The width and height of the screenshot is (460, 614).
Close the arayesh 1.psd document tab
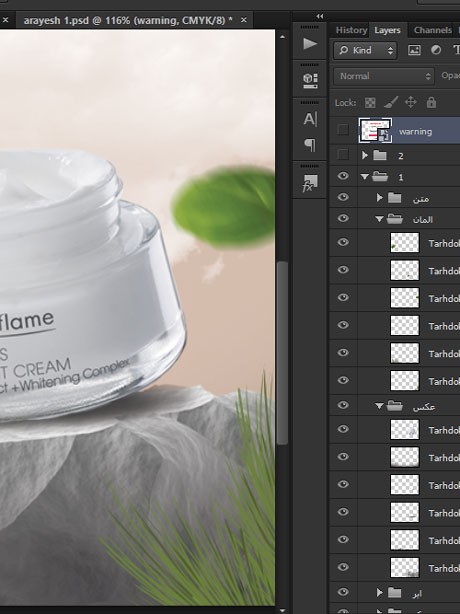[244, 20]
